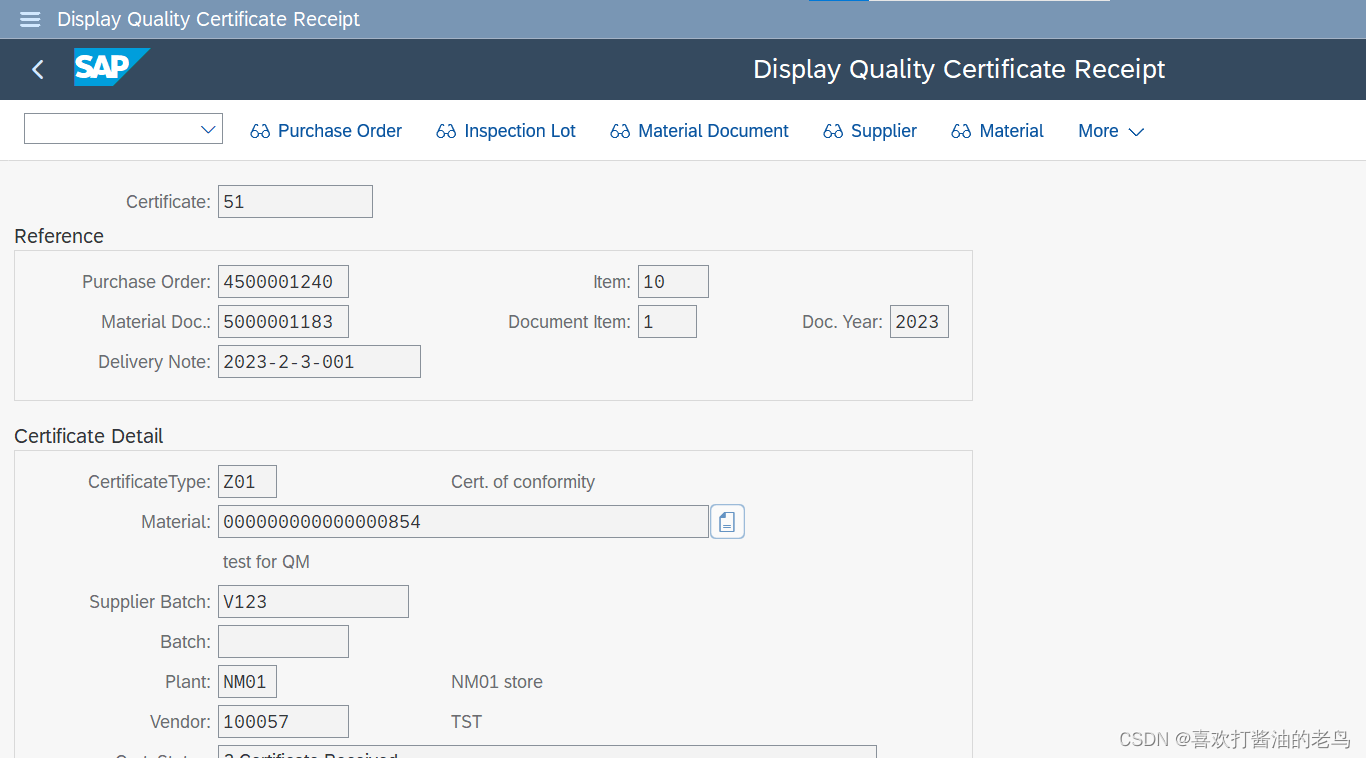Click the Plant field showing NM01
This screenshot has width=1366, height=758.
click(246, 681)
